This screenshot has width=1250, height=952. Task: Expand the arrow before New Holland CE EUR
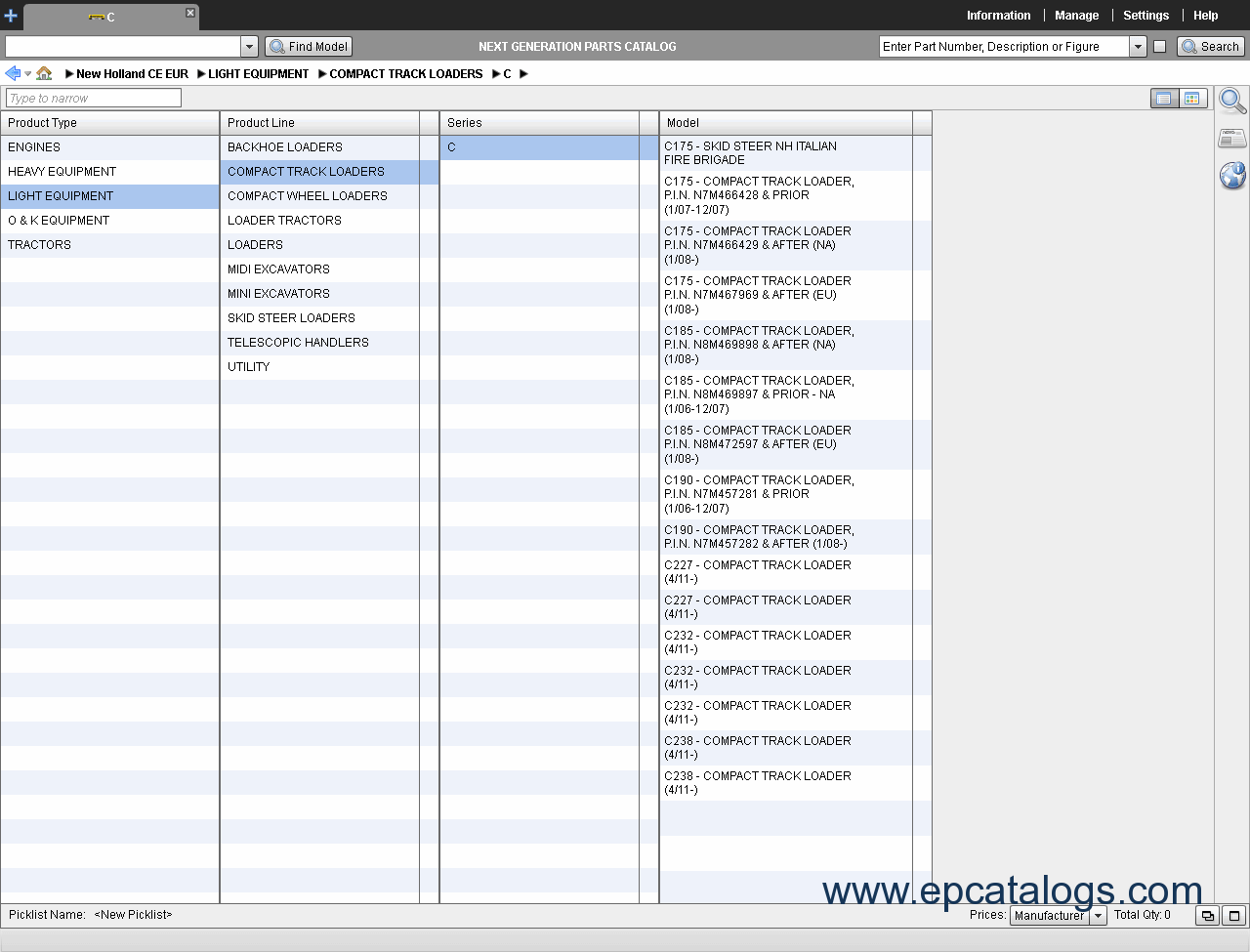[x=69, y=74]
